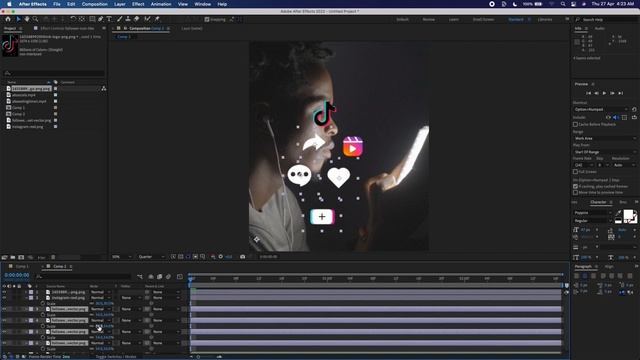640x360 pixels.
Task: Click the Play button in Preview panel
Action: (604, 93)
